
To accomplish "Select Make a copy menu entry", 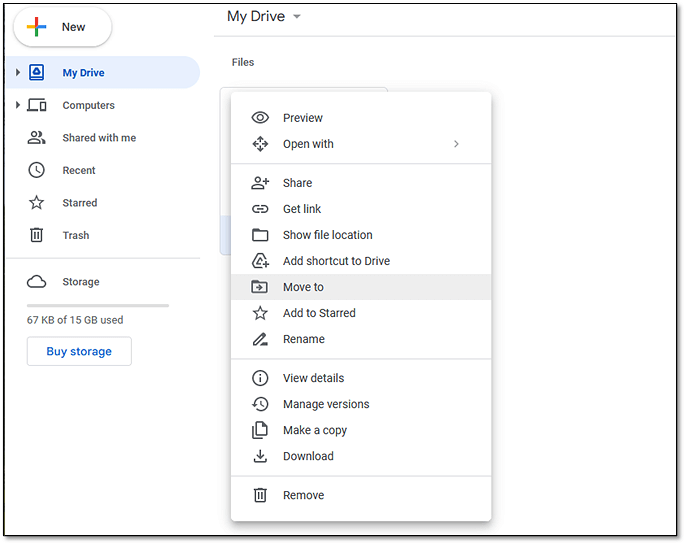I will coord(314,430).
